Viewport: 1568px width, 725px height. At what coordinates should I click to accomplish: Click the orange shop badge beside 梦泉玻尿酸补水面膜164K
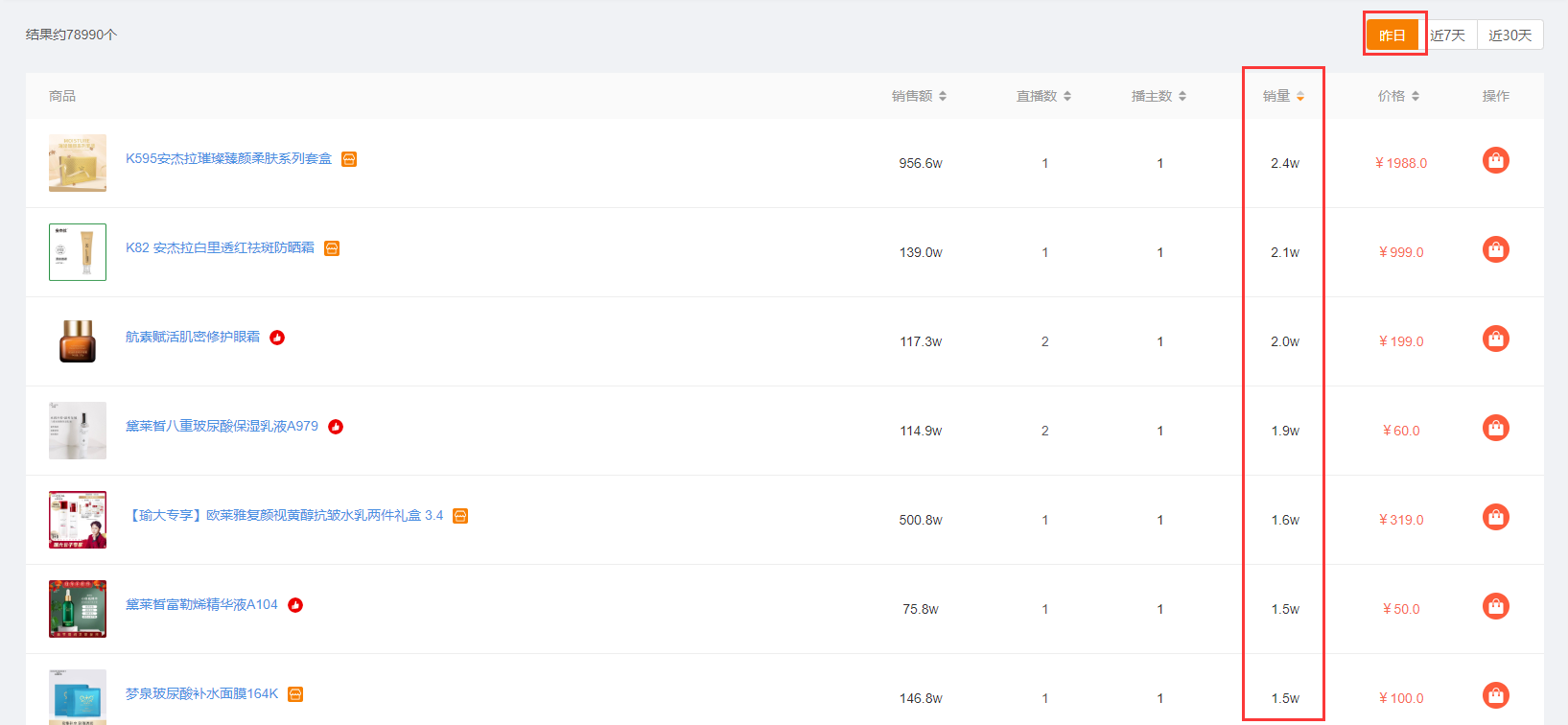[295, 694]
